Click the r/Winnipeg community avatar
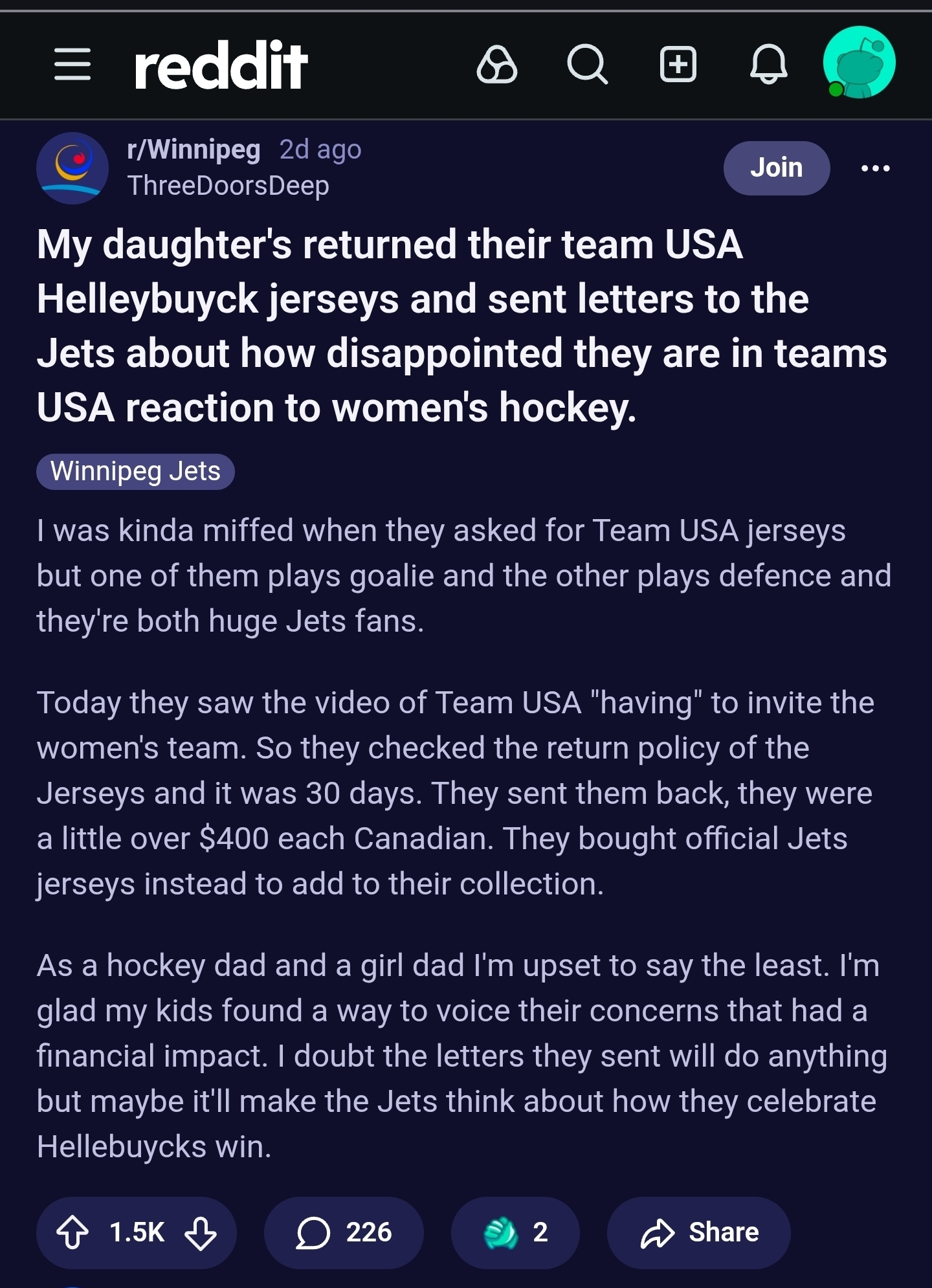Image resolution: width=932 pixels, height=1288 pixels. 72,168
